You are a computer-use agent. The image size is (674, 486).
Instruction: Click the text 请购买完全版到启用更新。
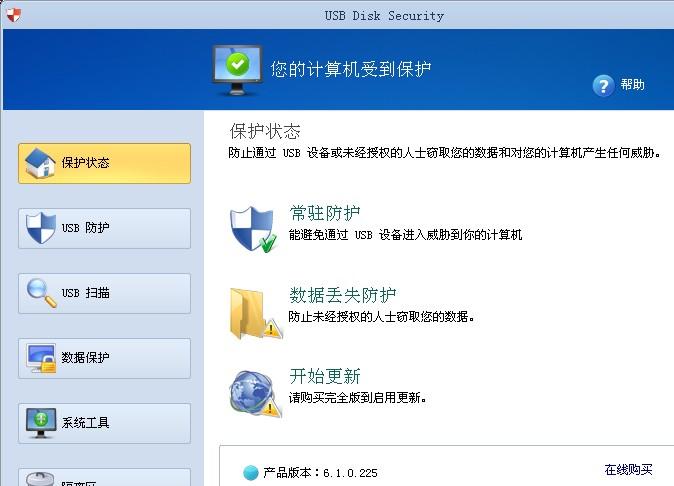pyautogui.click(x=358, y=397)
